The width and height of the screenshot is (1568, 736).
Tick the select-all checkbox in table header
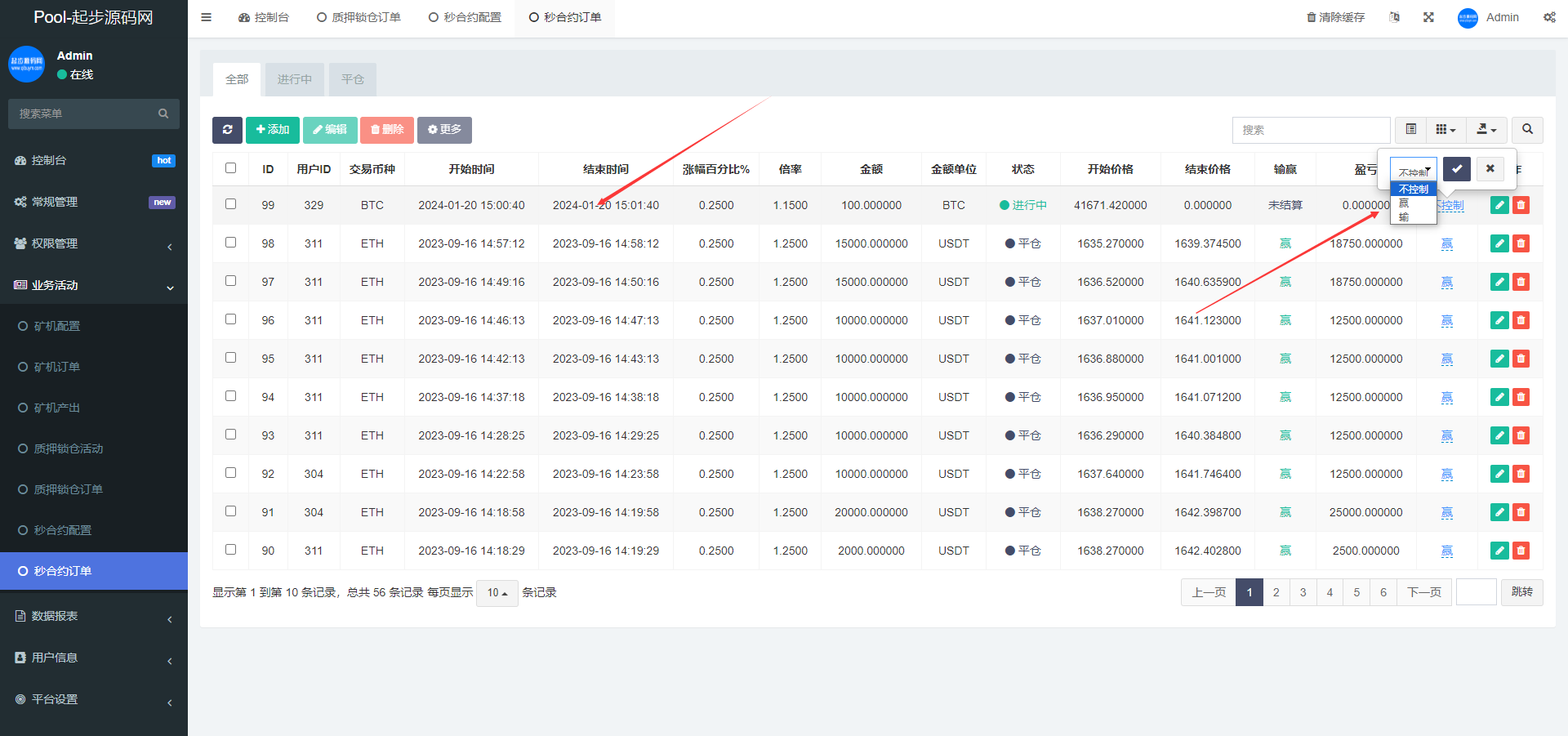pos(230,168)
